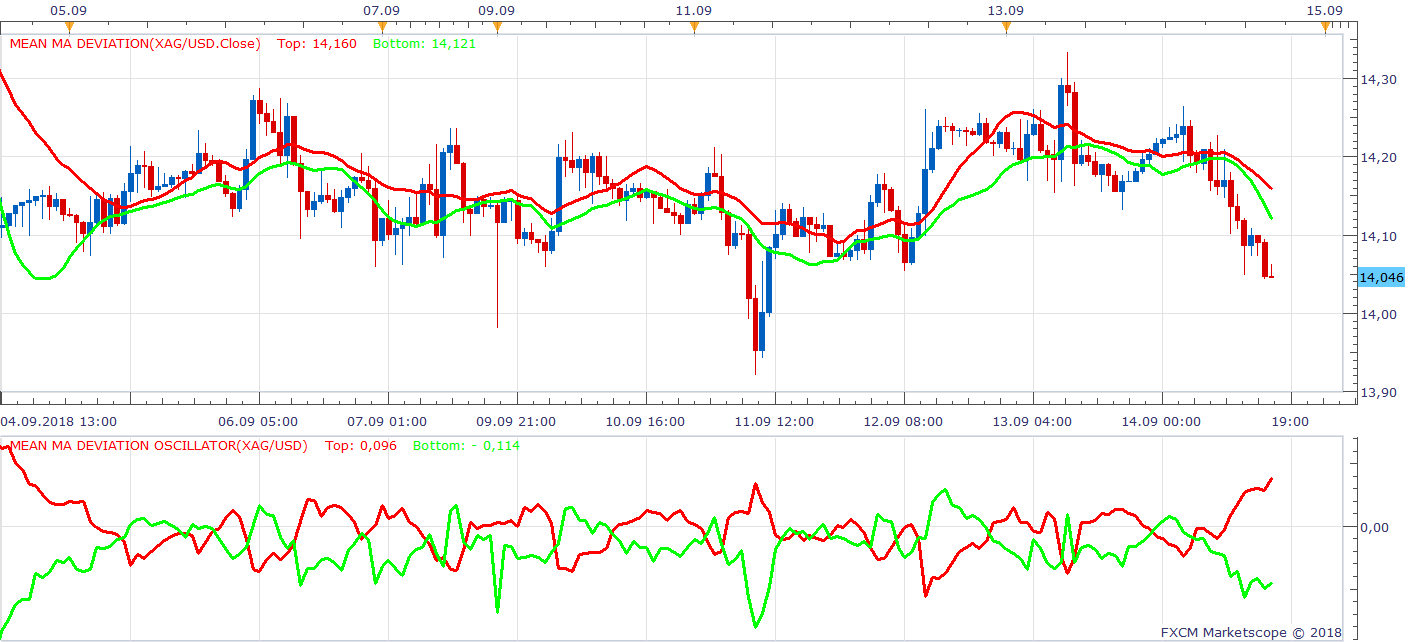Image resolution: width=1423 pixels, height=642 pixels.
Task: Click the orange day marker under 11.09
Action: coord(693,27)
